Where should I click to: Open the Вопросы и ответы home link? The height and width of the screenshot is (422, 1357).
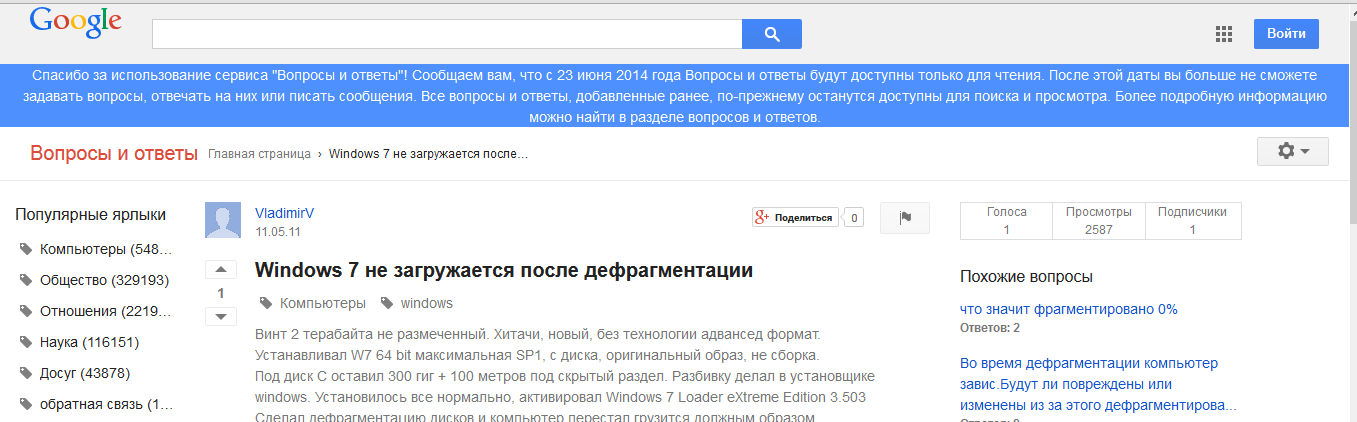tap(114, 154)
